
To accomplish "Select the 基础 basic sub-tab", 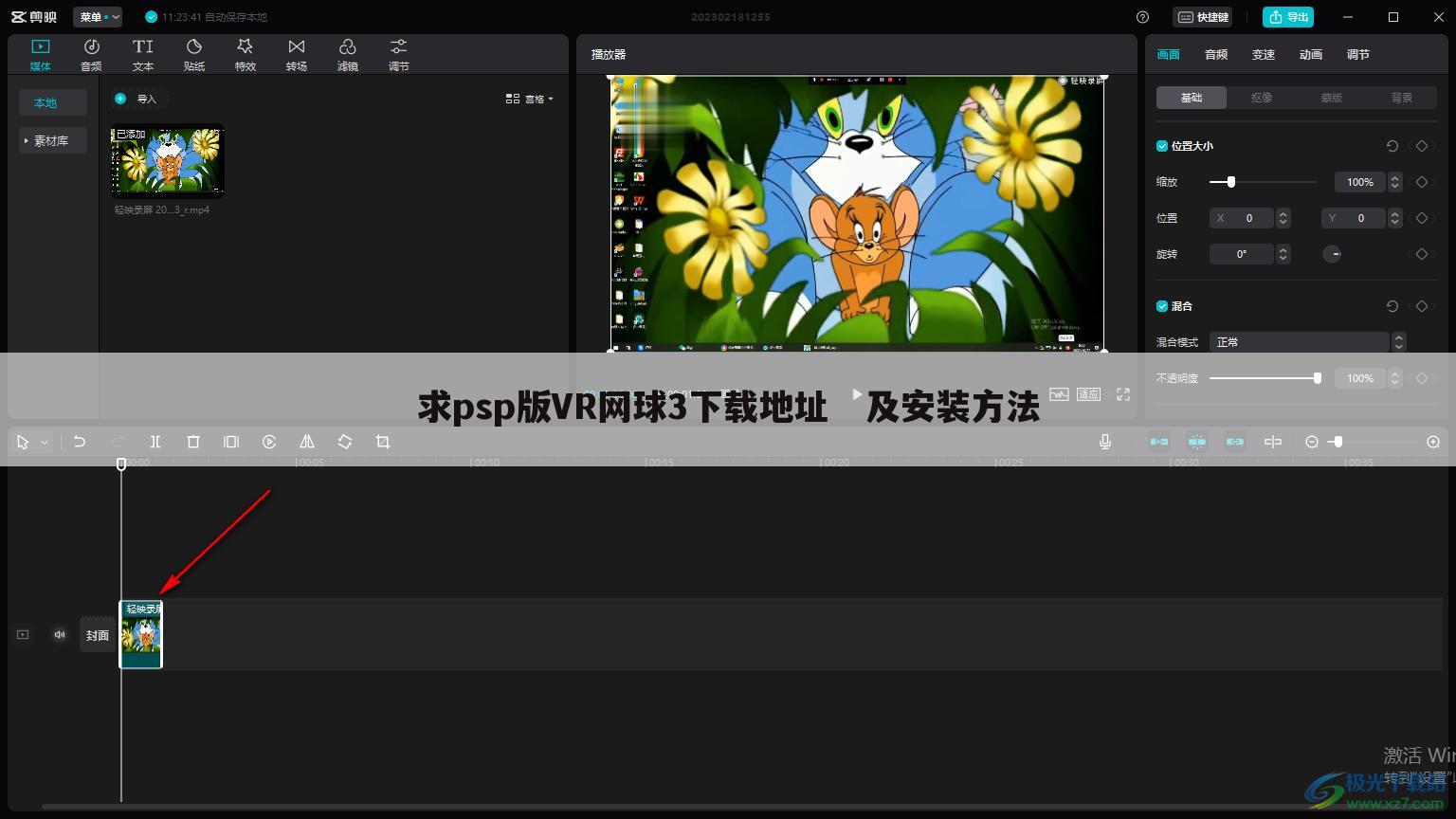I will pyautogui.click(x=1192, y=98).
